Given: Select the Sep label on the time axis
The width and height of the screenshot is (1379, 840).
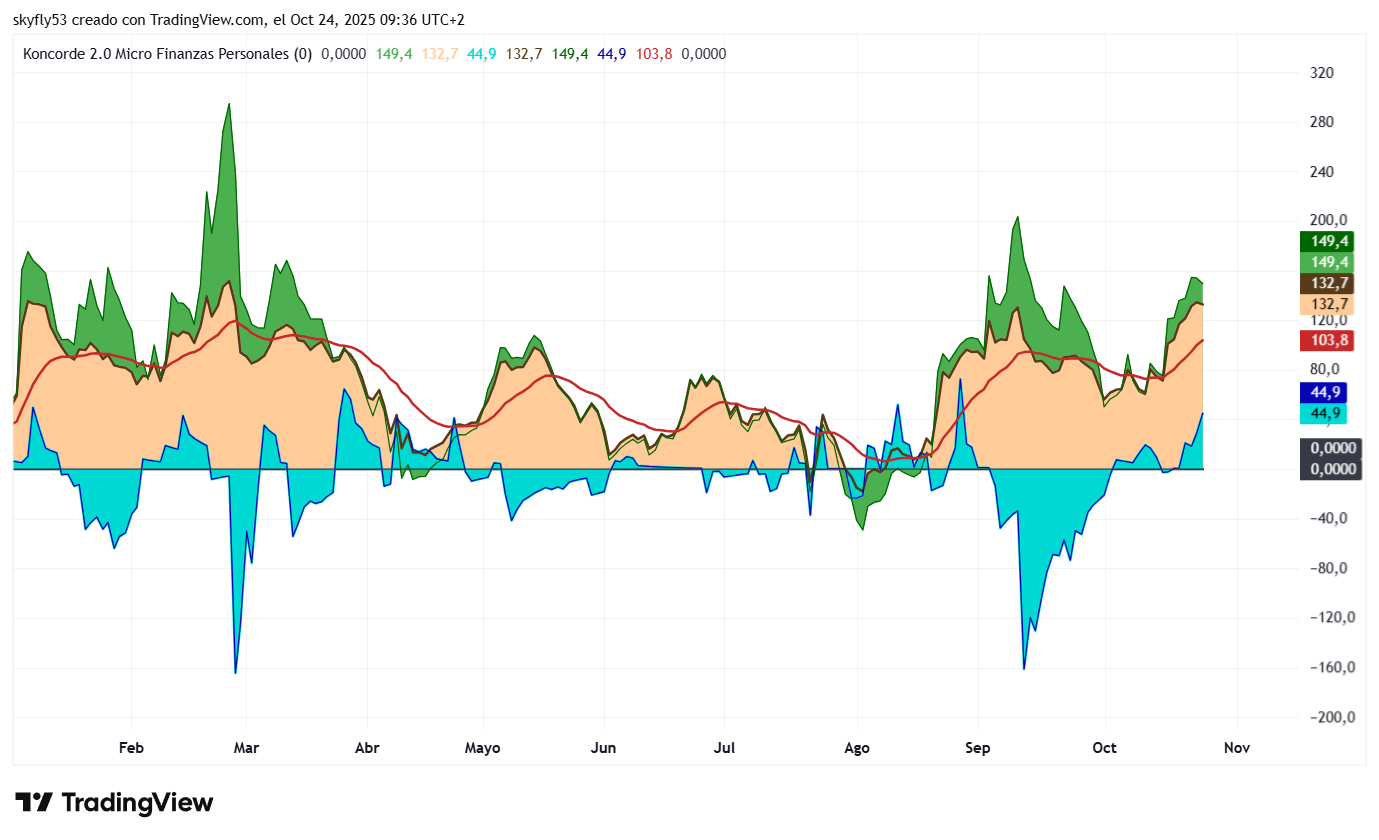Looking at the screenshot, I should [x=978, y=748].
